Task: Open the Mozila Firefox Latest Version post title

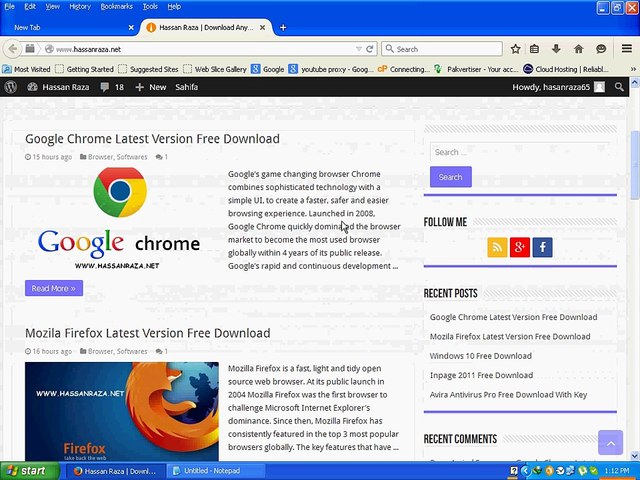Action: tap(148, 333)
